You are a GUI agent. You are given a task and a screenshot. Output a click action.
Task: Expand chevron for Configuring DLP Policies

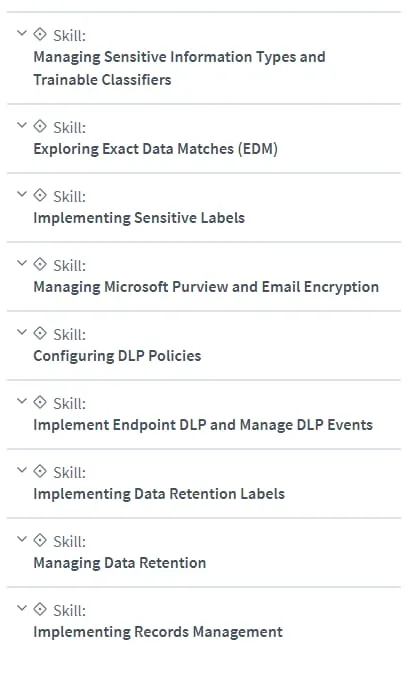[x=22, y=332]
